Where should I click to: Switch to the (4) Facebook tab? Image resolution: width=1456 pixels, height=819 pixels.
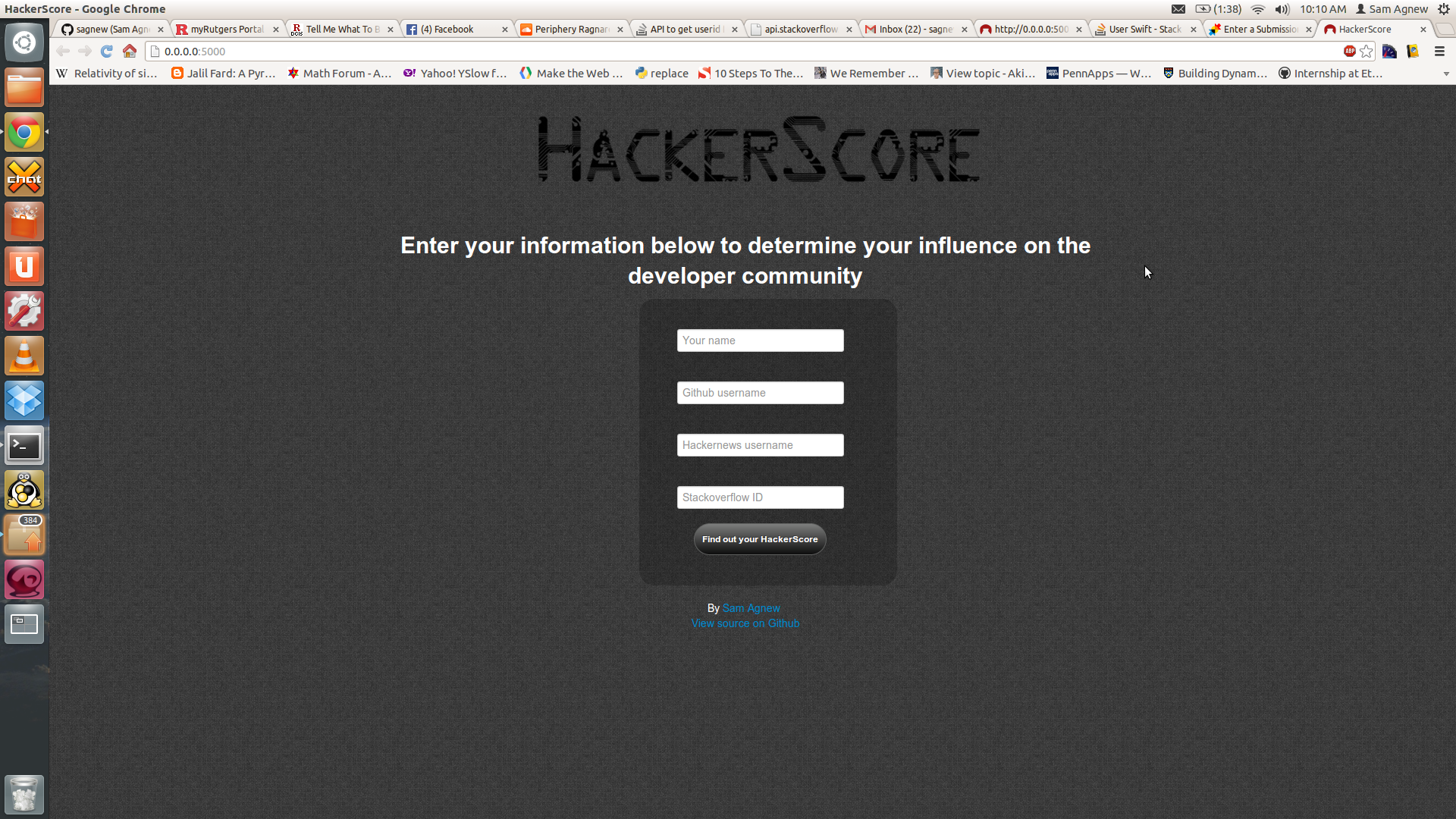(453, 30)
